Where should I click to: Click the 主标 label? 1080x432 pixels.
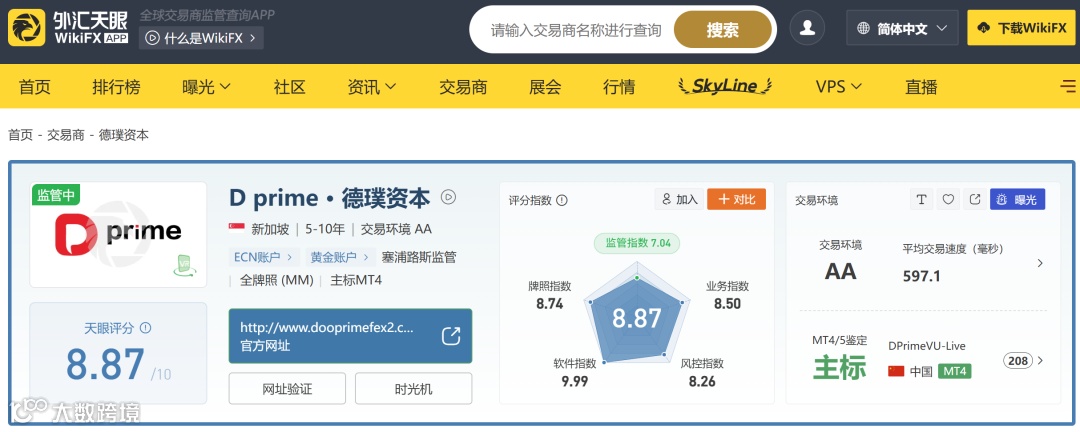click(840, 367)
